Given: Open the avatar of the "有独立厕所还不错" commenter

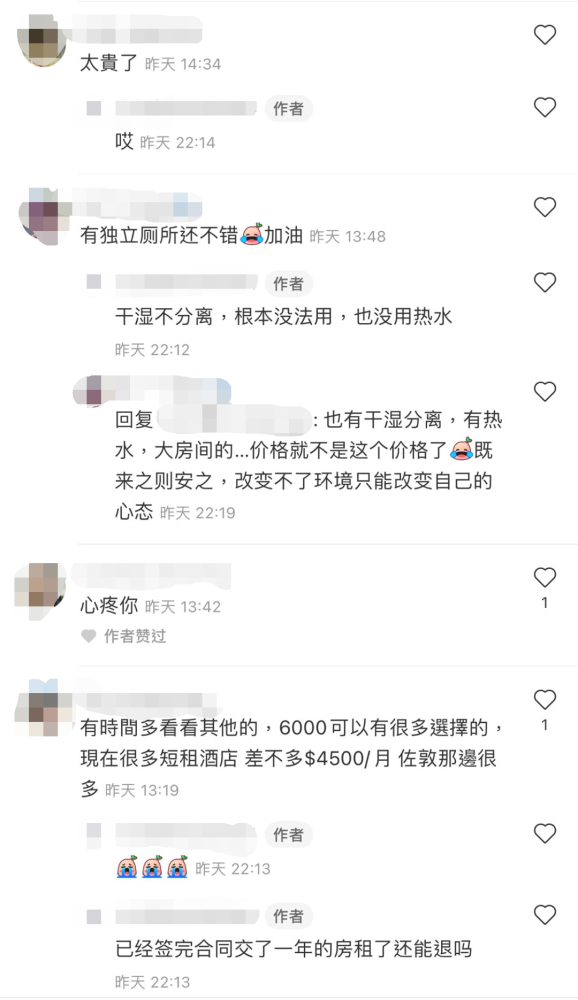Looking at the screenshot, I should [x=43, y=217].
